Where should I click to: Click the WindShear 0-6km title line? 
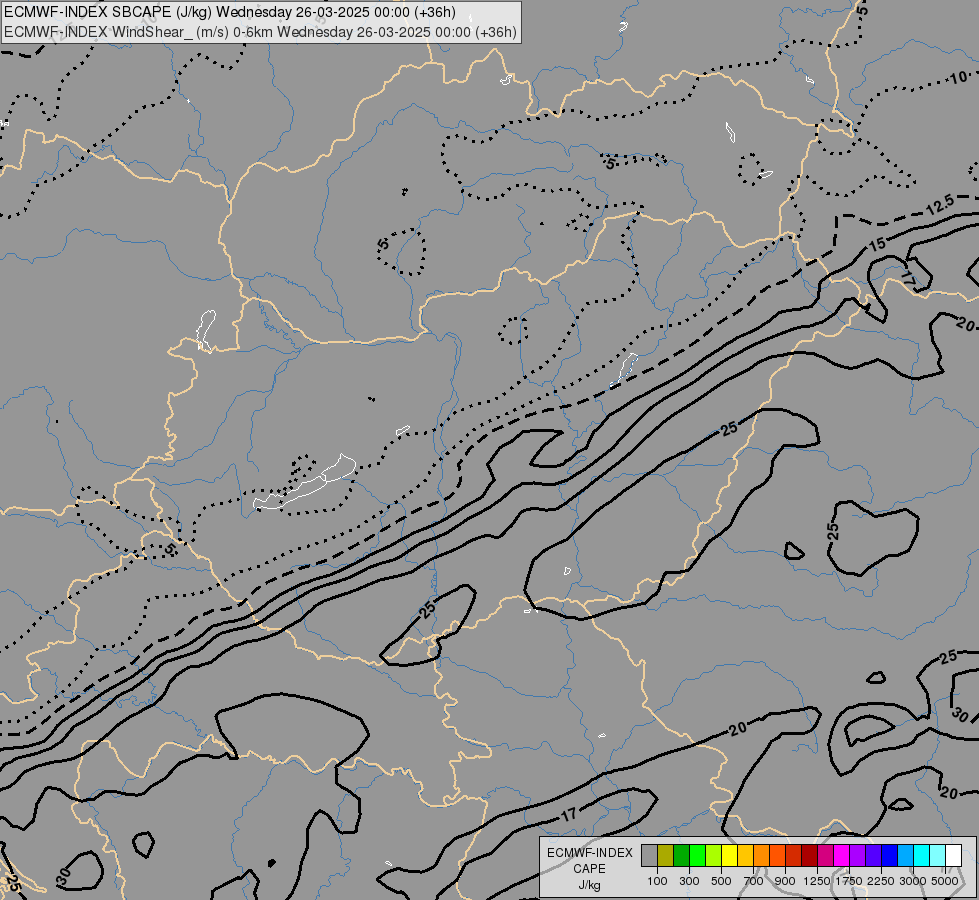(260, 32)
